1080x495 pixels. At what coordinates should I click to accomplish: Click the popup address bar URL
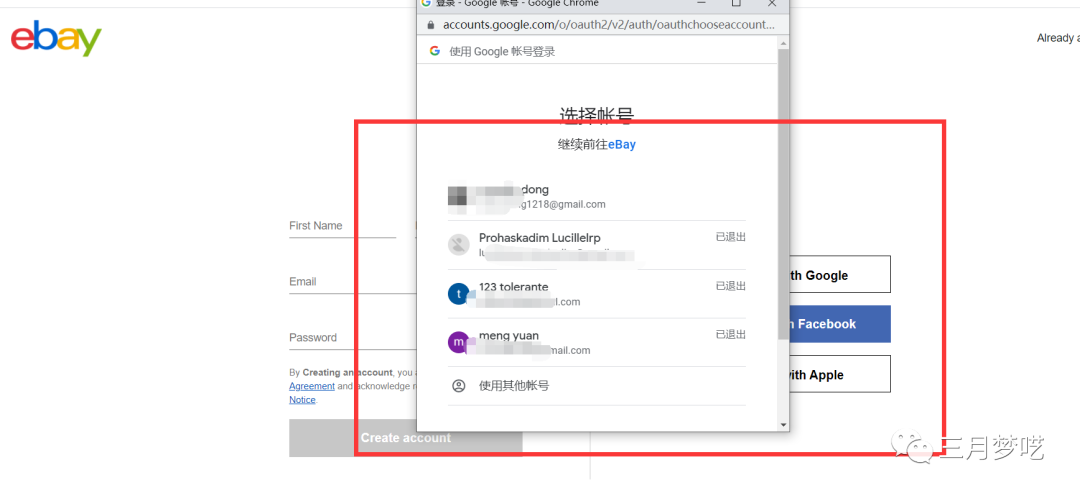tap(608, 24)
